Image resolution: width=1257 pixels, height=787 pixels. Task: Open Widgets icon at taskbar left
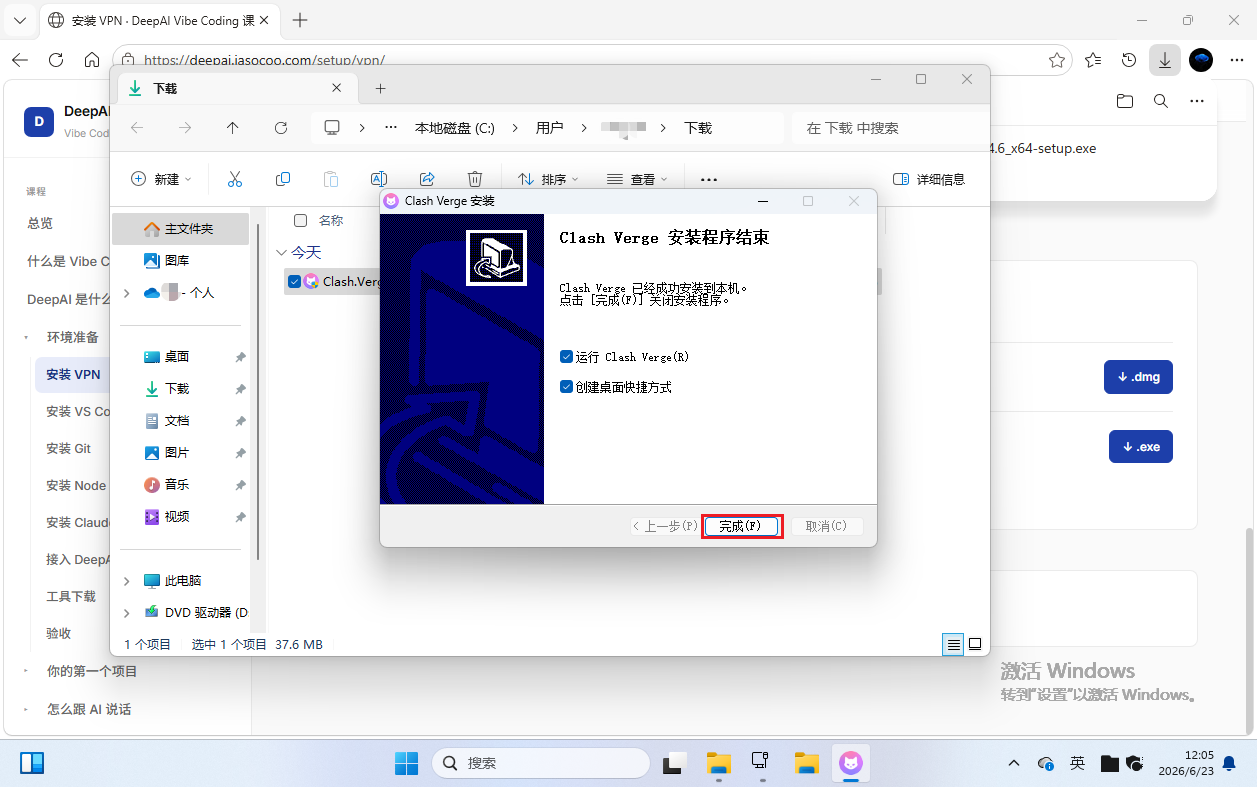32,763
